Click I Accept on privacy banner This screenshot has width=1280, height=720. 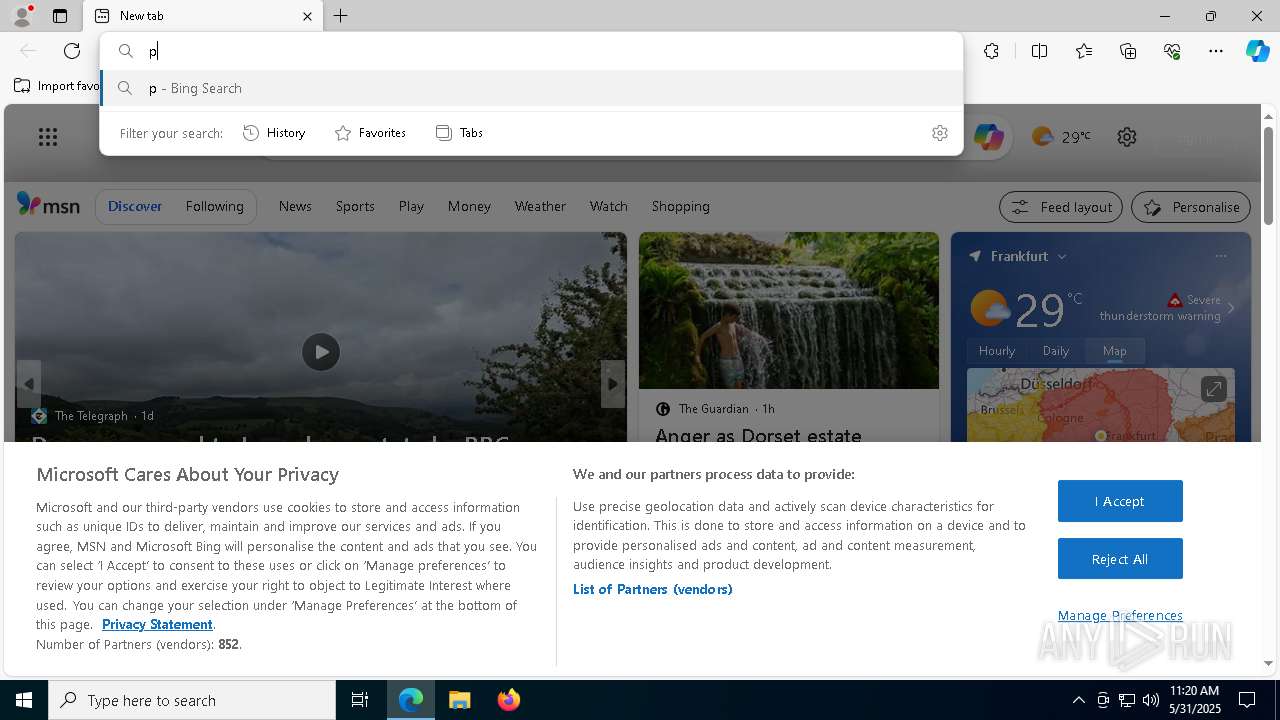click(x=1120, y=501)
